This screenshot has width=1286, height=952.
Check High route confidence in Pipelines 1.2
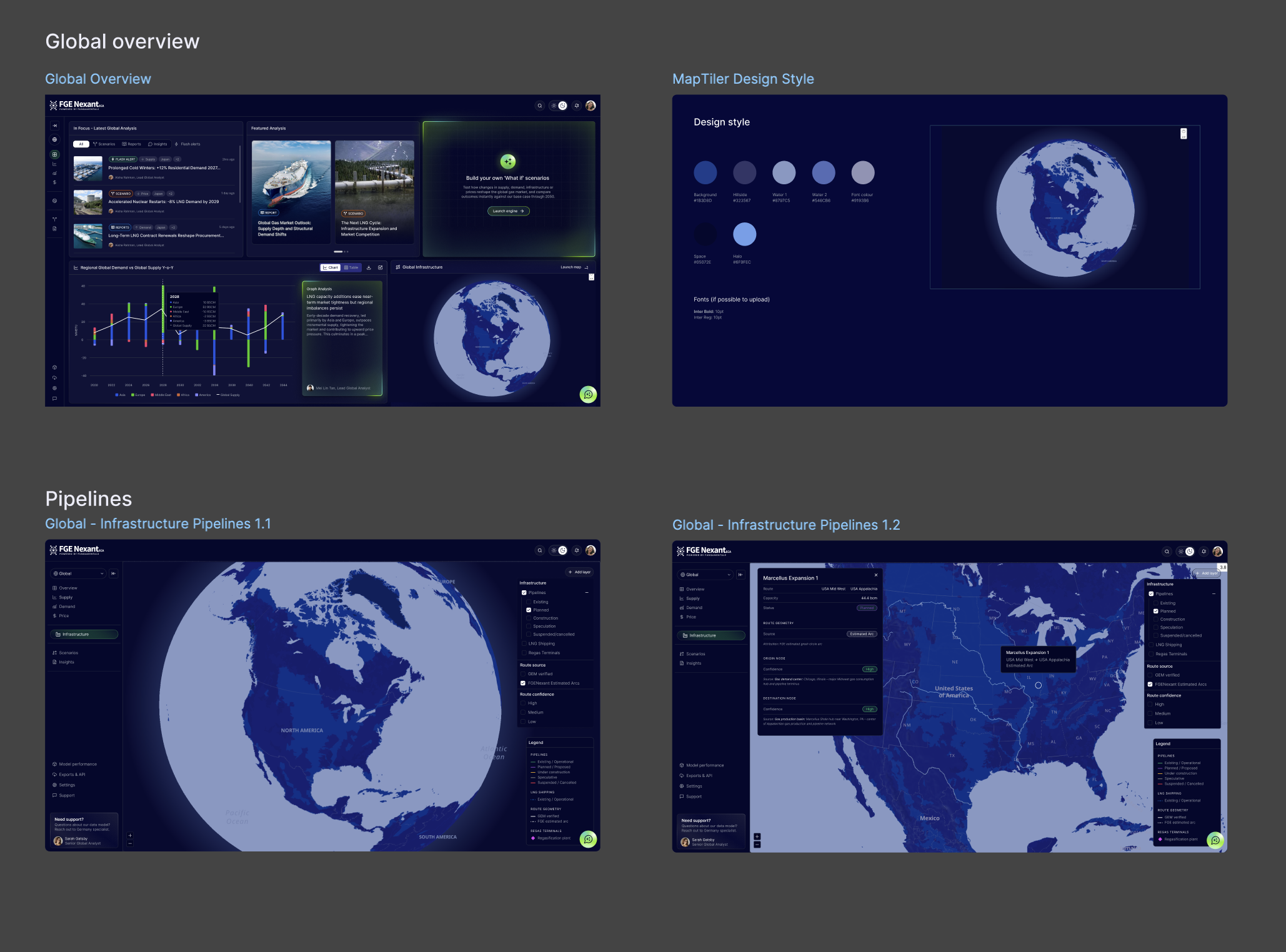tap(1150, 705)
